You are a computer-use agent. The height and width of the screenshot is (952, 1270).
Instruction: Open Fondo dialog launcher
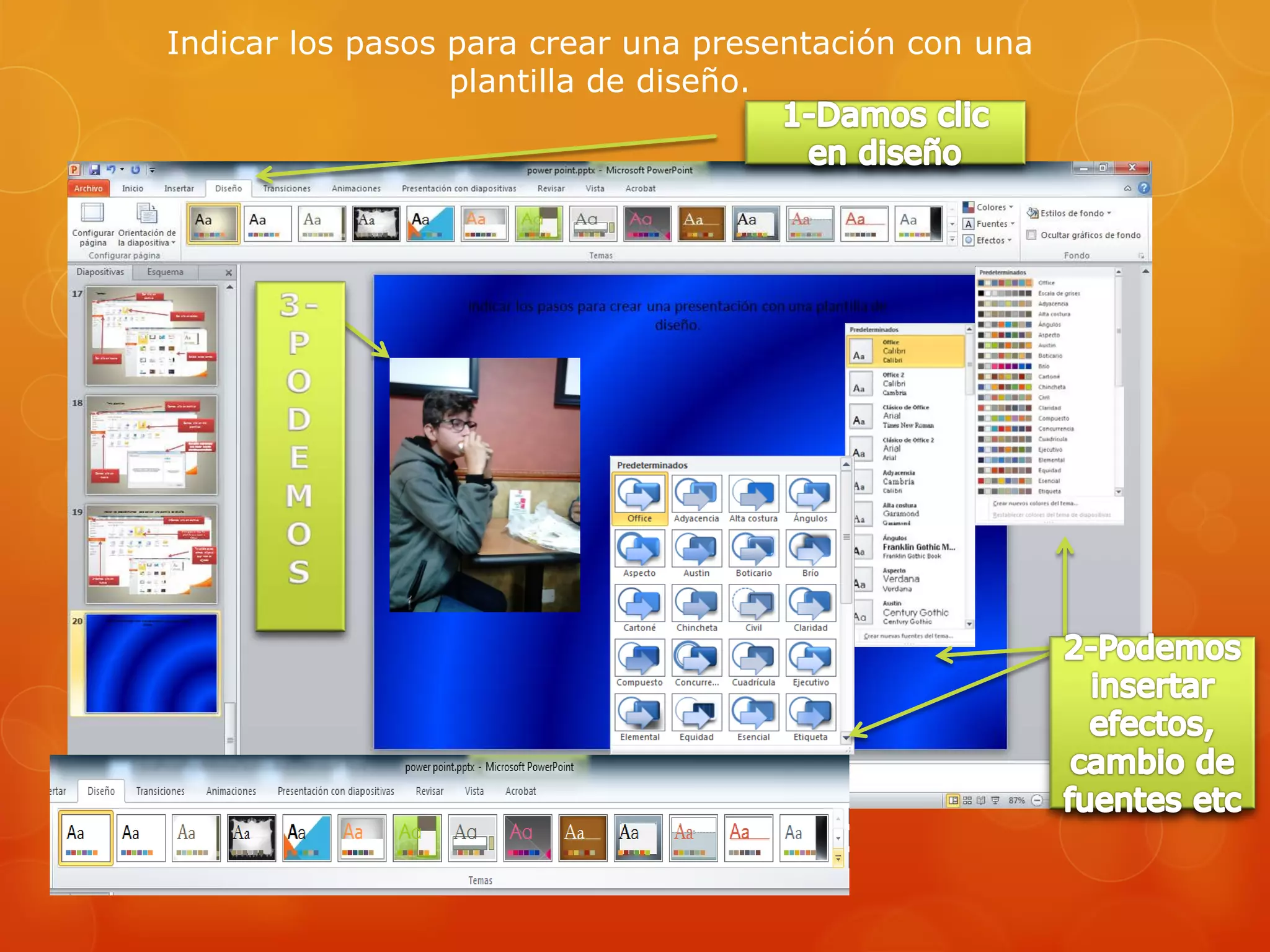tap(1141, 255)
